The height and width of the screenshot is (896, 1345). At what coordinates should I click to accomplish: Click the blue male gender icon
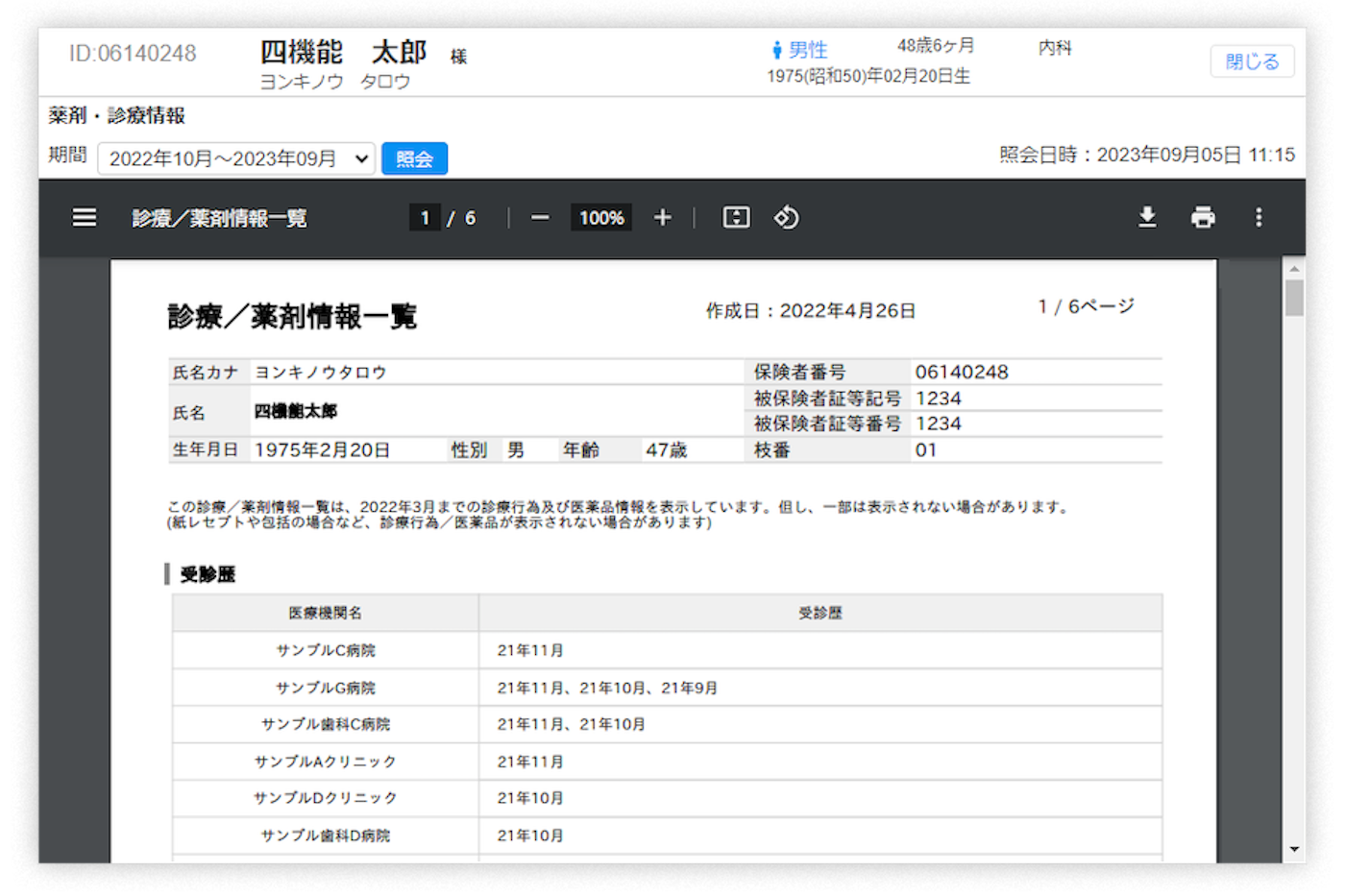click(776, 50)
